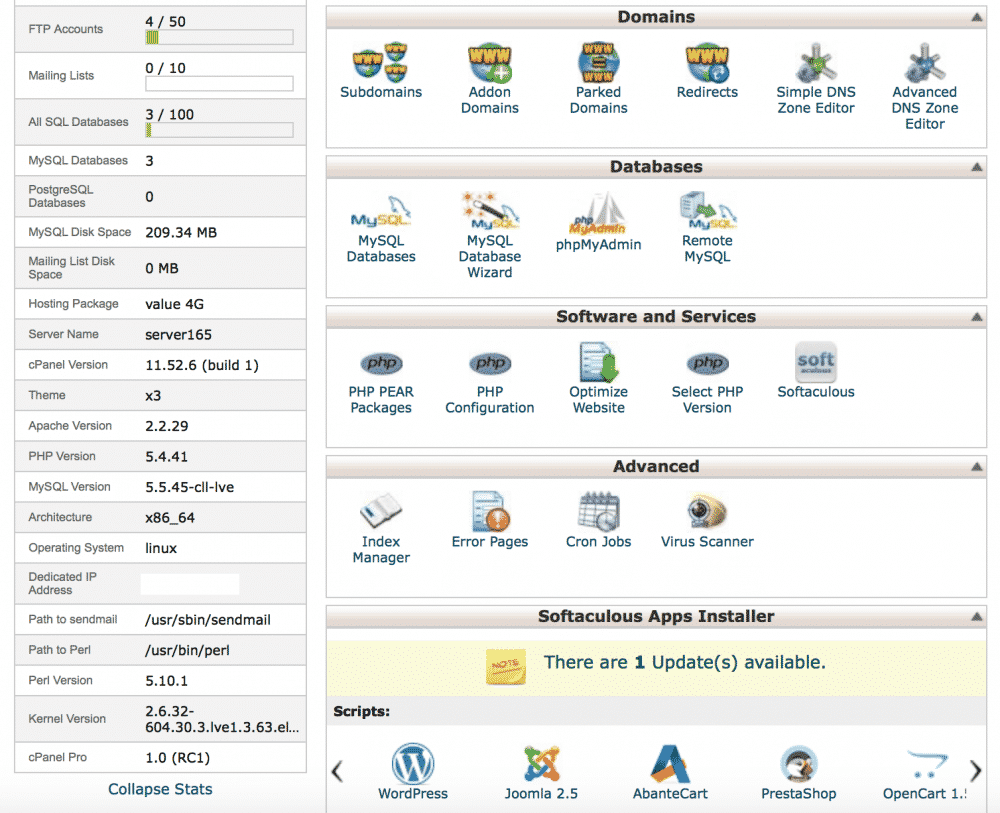Click the WordPress text link
This screenshot has height=813, width=1000.
point(413,793)
